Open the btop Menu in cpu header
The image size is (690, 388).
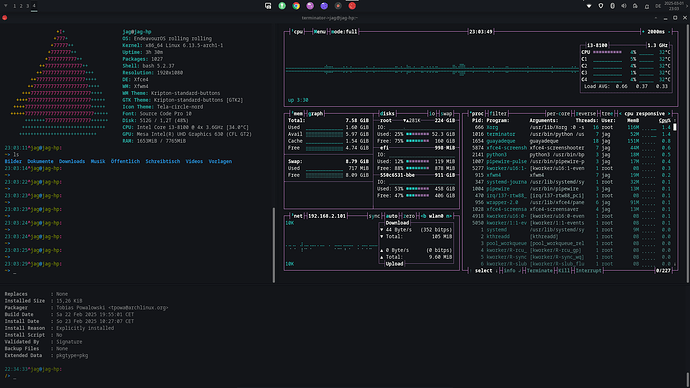(x=319, y=32)
